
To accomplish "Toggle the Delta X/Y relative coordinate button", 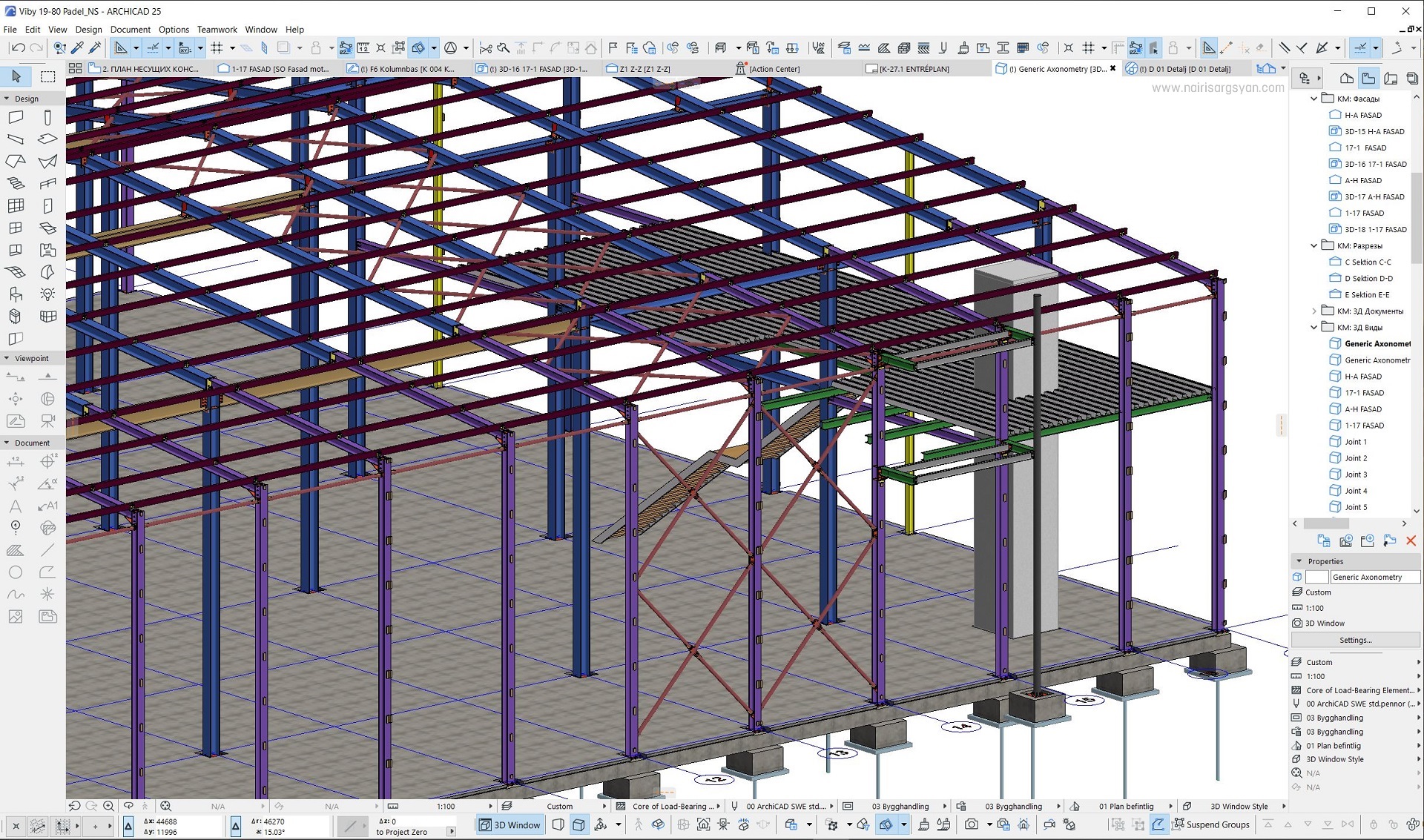I will pyautogui.click(x=128, y=826).
